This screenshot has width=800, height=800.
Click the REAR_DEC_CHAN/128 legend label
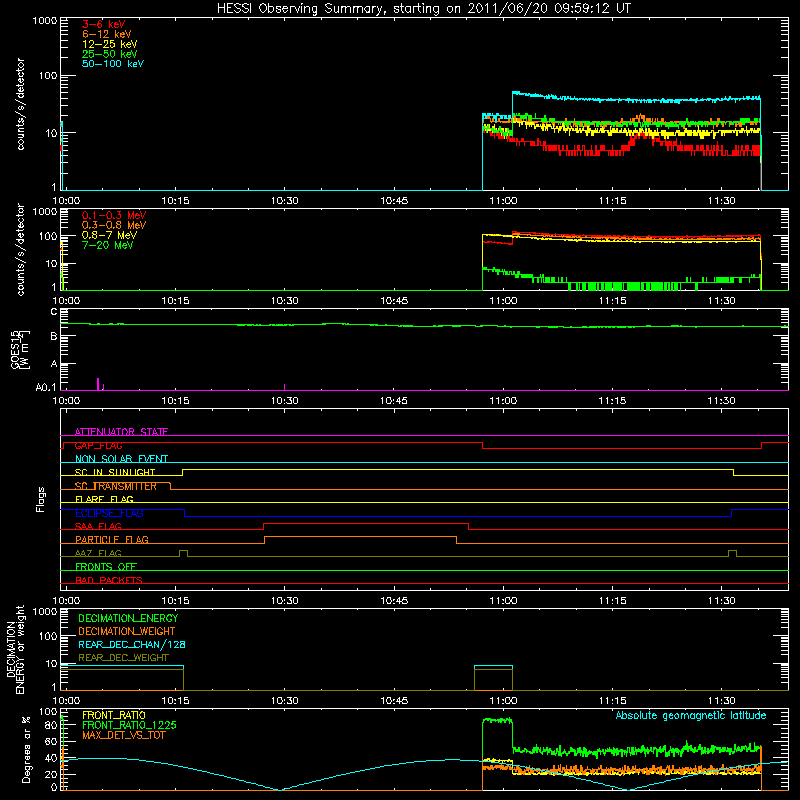coord(132,644)
